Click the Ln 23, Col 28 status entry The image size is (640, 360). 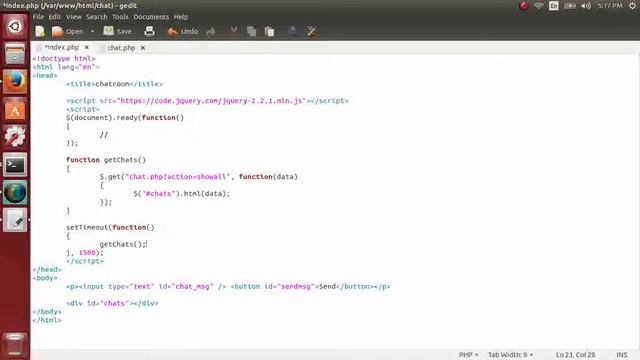[575, 355]
